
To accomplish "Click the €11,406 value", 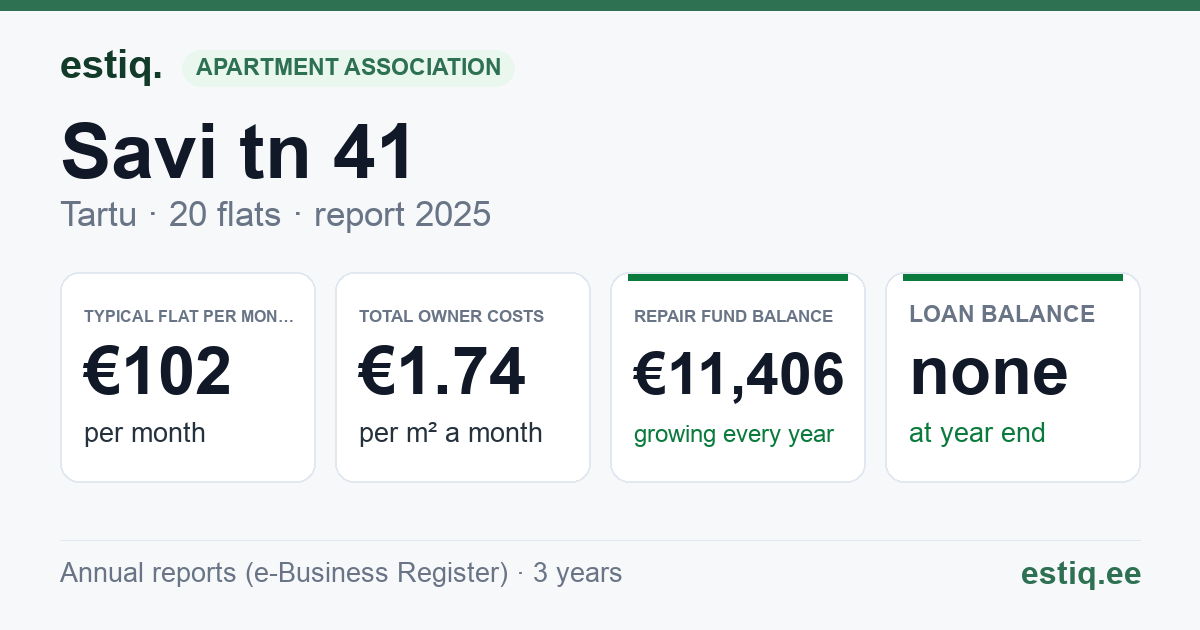I will 739,376.
